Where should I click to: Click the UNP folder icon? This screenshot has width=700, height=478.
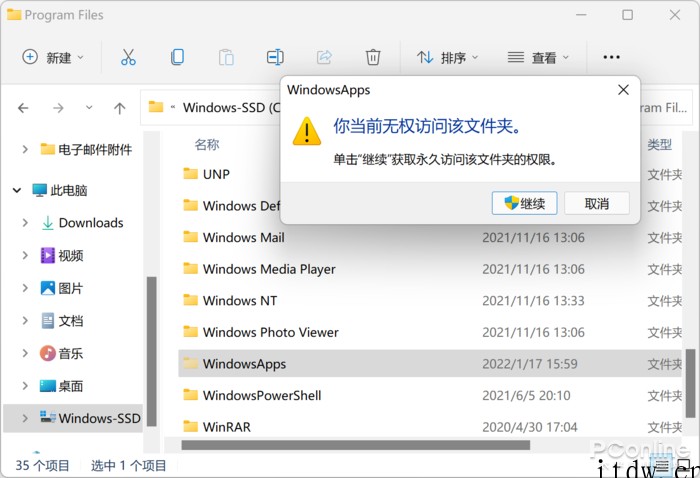click(191, 174)
